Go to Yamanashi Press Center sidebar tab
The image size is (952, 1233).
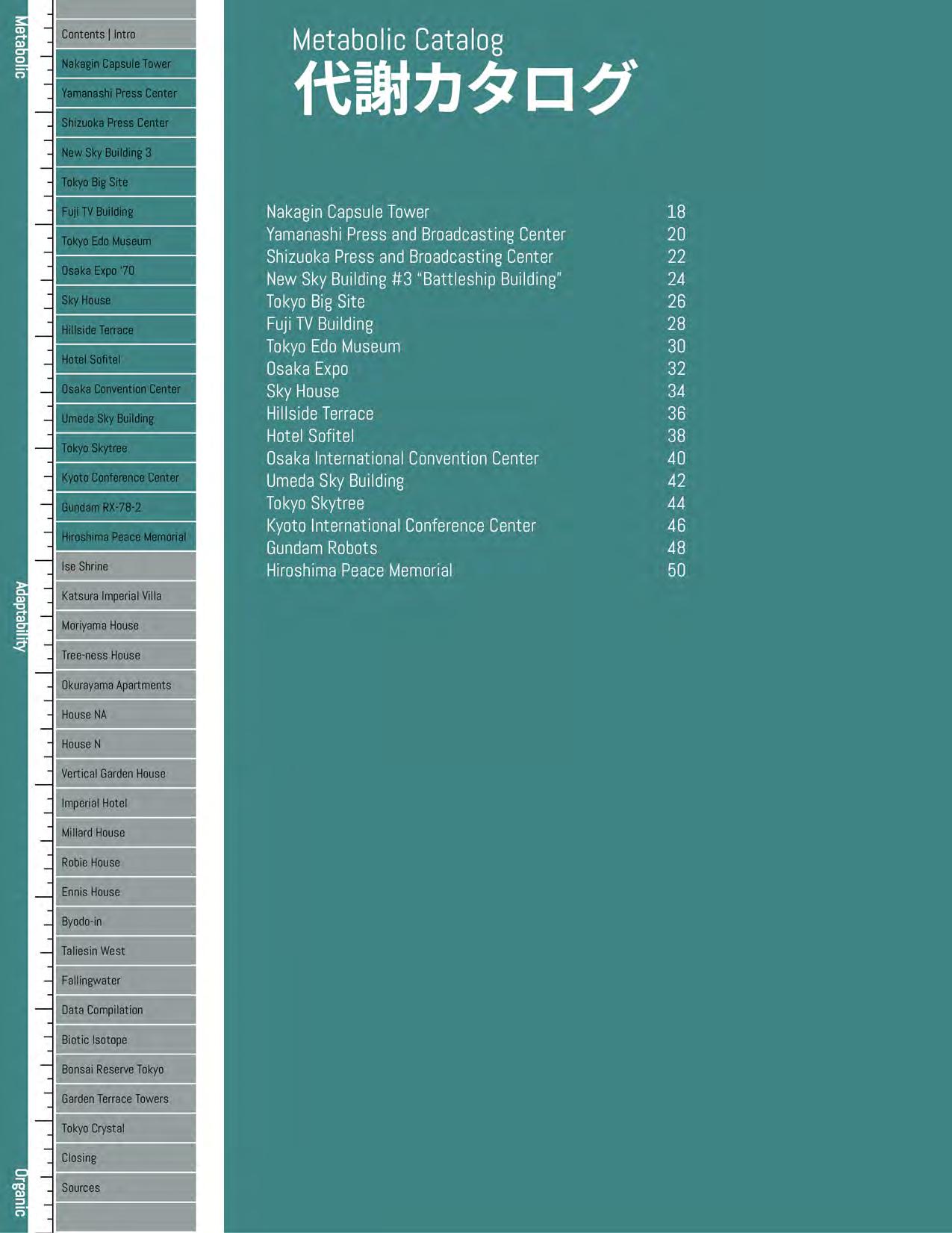coord(125,93)
